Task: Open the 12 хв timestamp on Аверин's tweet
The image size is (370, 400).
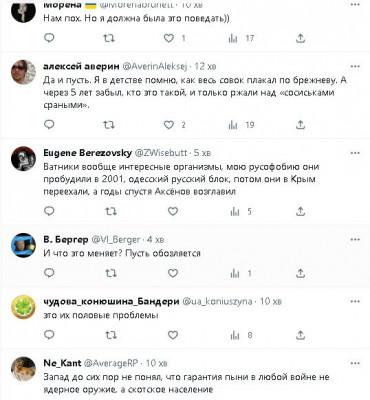Action: pyautogui.click(x=205, y=66)
